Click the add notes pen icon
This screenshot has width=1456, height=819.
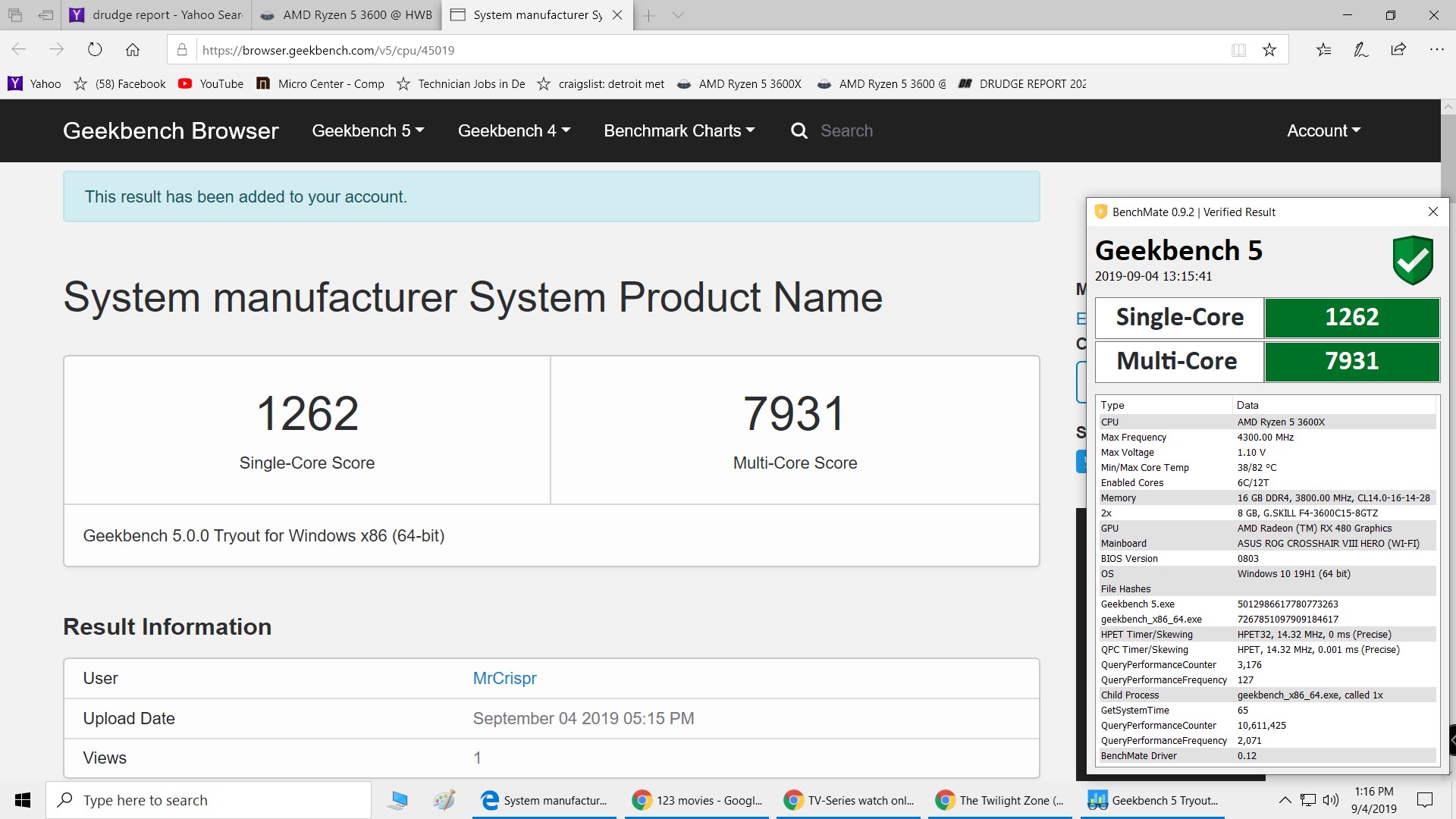(1361, 50)
